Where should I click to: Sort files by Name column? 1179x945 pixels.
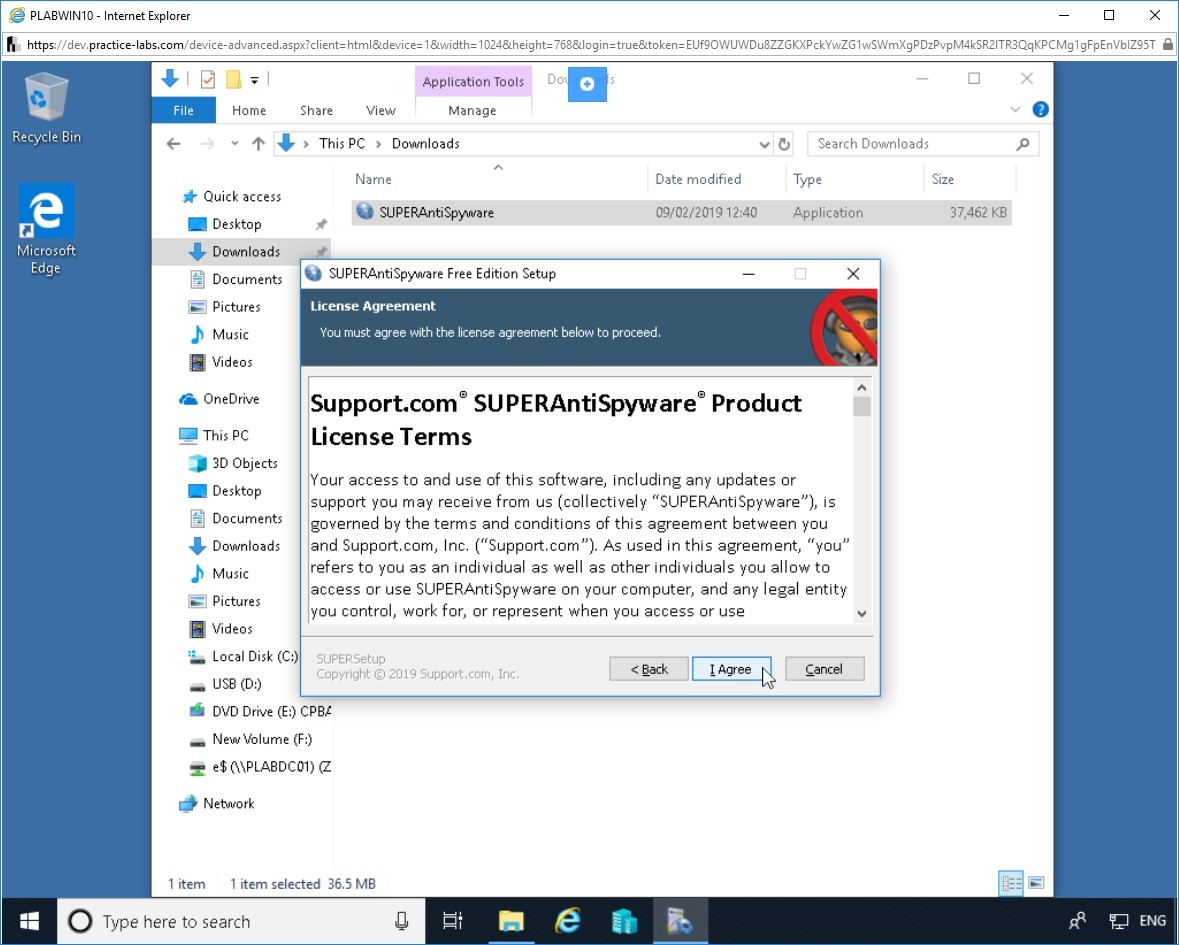tap(498, 179)
